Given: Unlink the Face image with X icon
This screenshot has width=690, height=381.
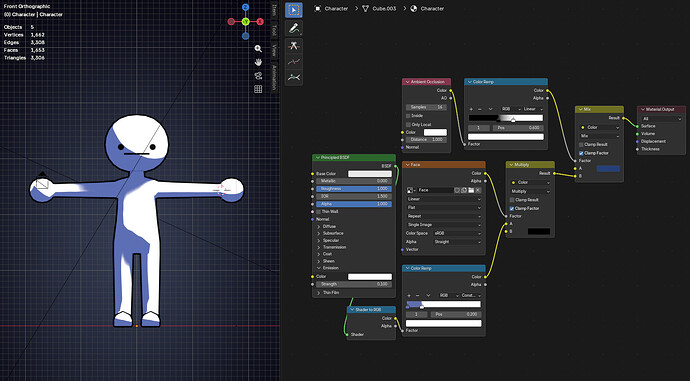Looking at the screenshot, I should pos(478,190).
